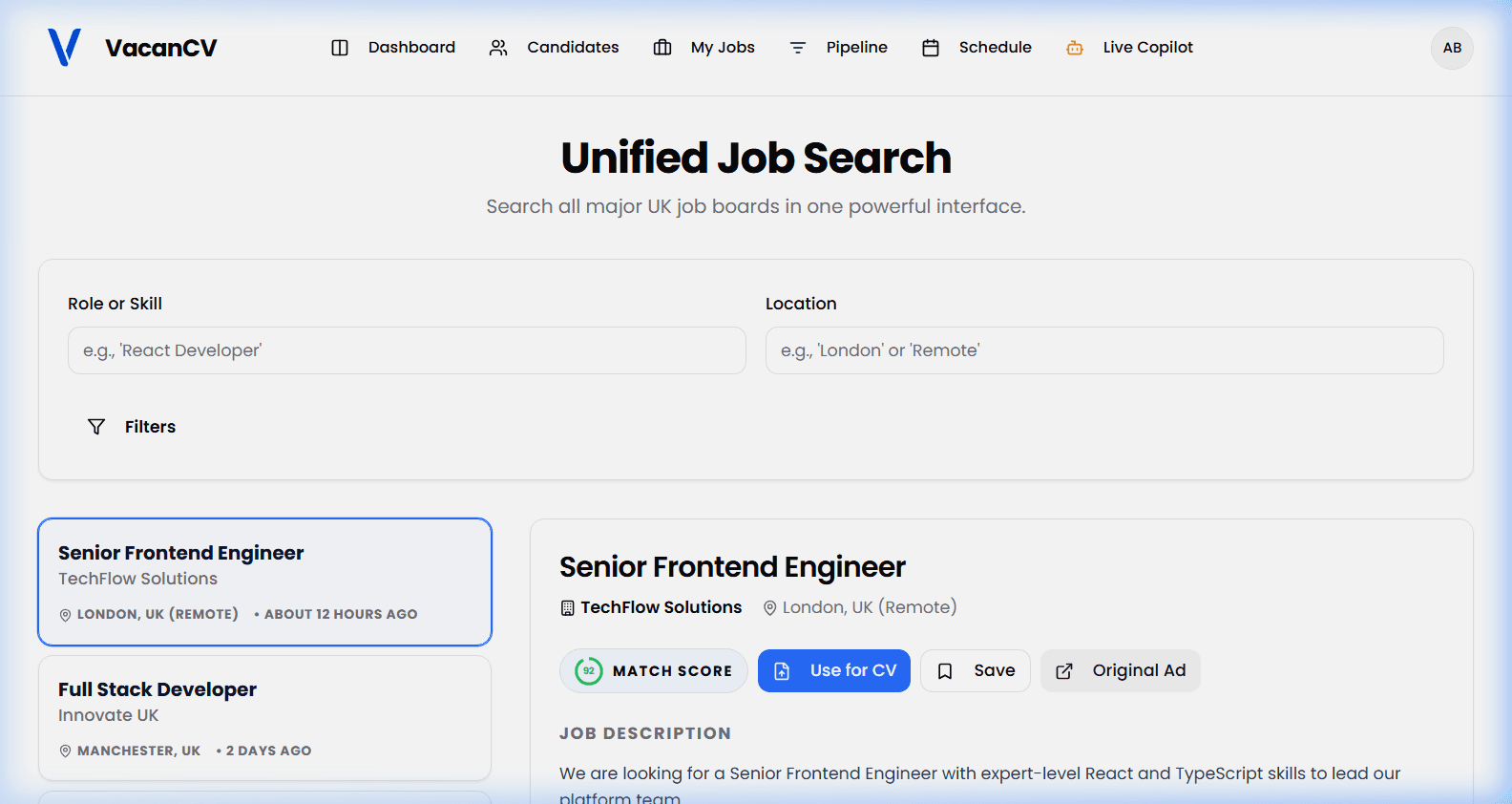The width and height of the screenshot is (1512, 804).
Task: Select the Dashboard panel icon
Action: point(340,47)
